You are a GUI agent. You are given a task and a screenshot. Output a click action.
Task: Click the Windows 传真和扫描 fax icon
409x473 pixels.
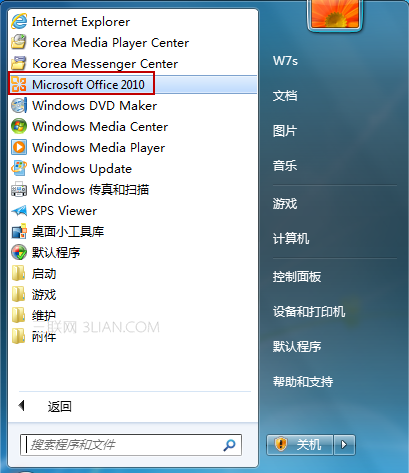pyautogui.click(x=19, y=189)
